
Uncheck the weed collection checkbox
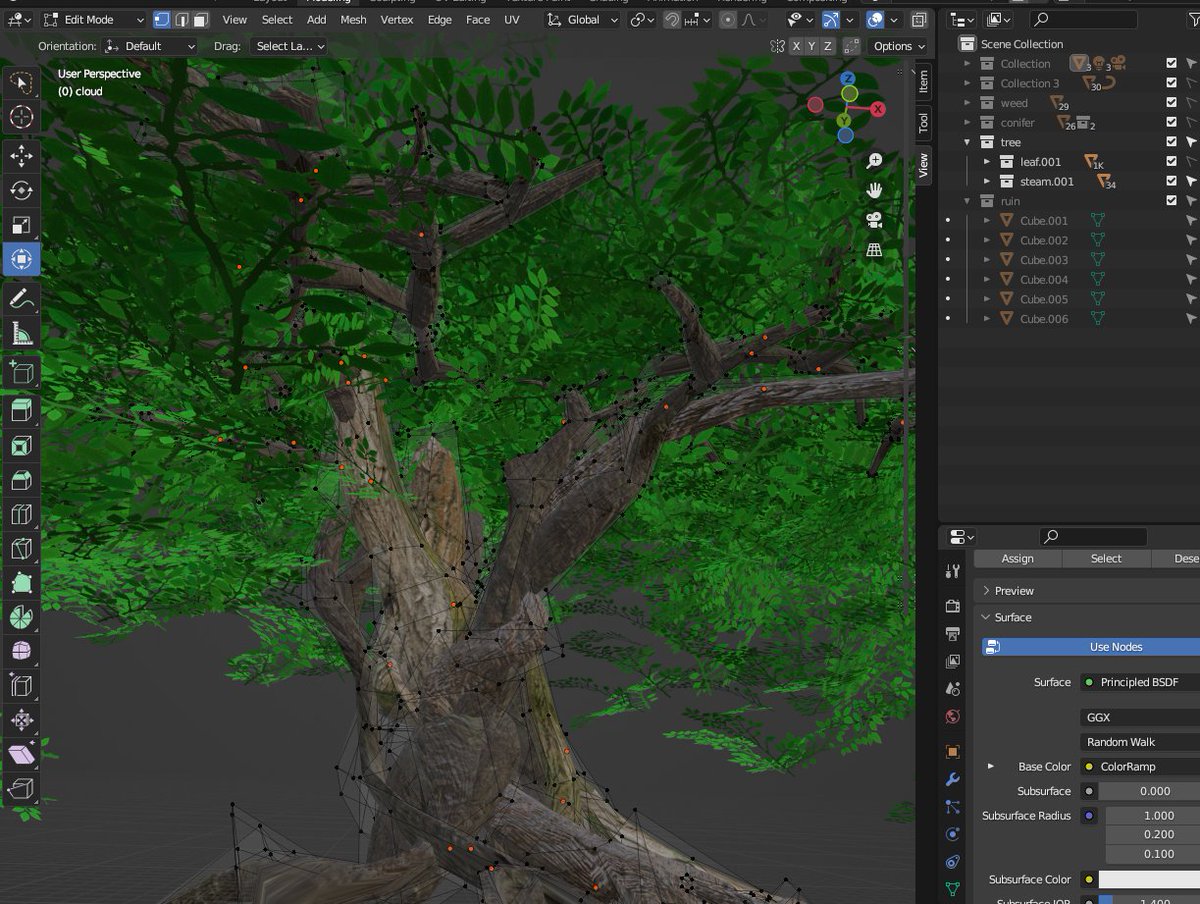(x=1171, y=103)
